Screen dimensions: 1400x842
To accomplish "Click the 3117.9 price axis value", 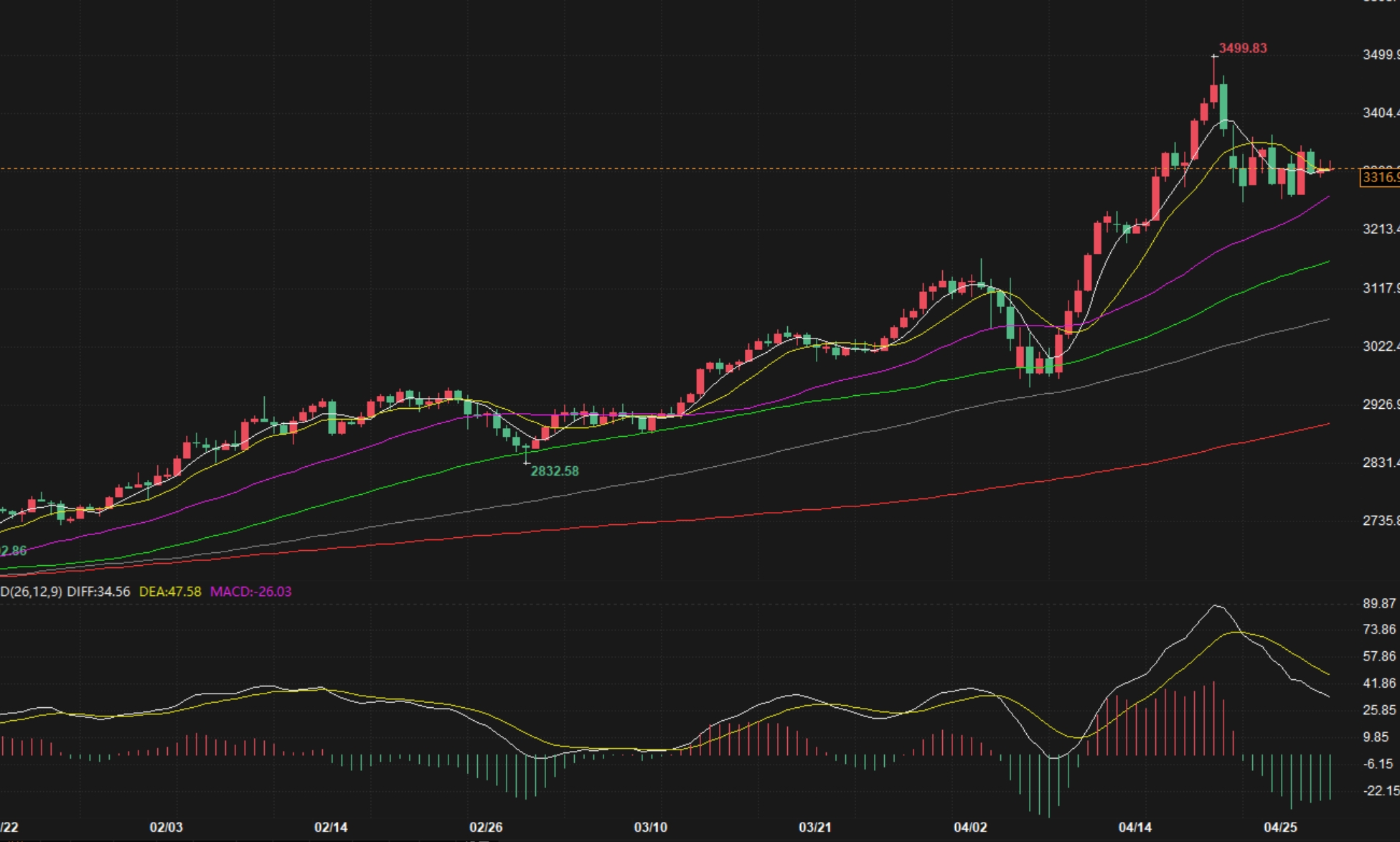I will pyautogui.click(x=1380, y=288).
